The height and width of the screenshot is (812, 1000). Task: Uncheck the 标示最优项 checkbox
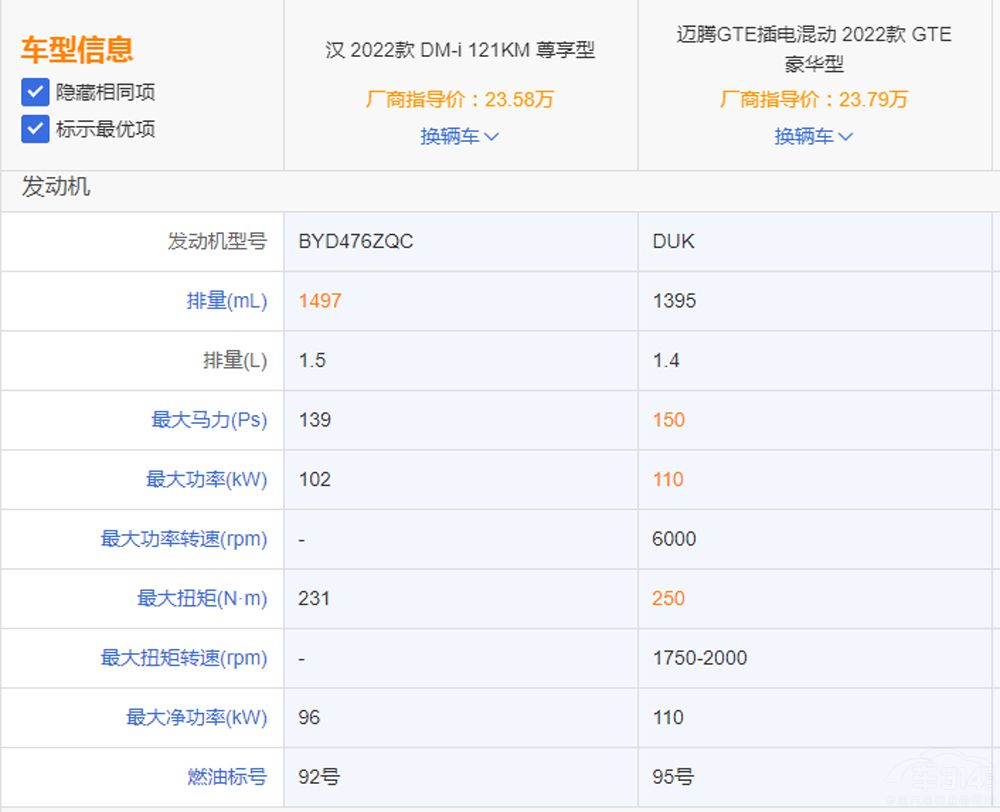pyautogui.click(x=35, y=129)
